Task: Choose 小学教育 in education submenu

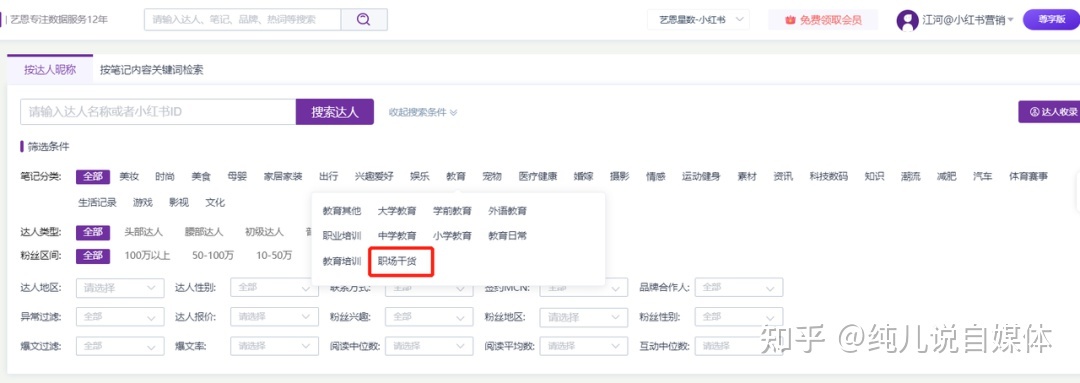Action: click(x=452, y=236)
